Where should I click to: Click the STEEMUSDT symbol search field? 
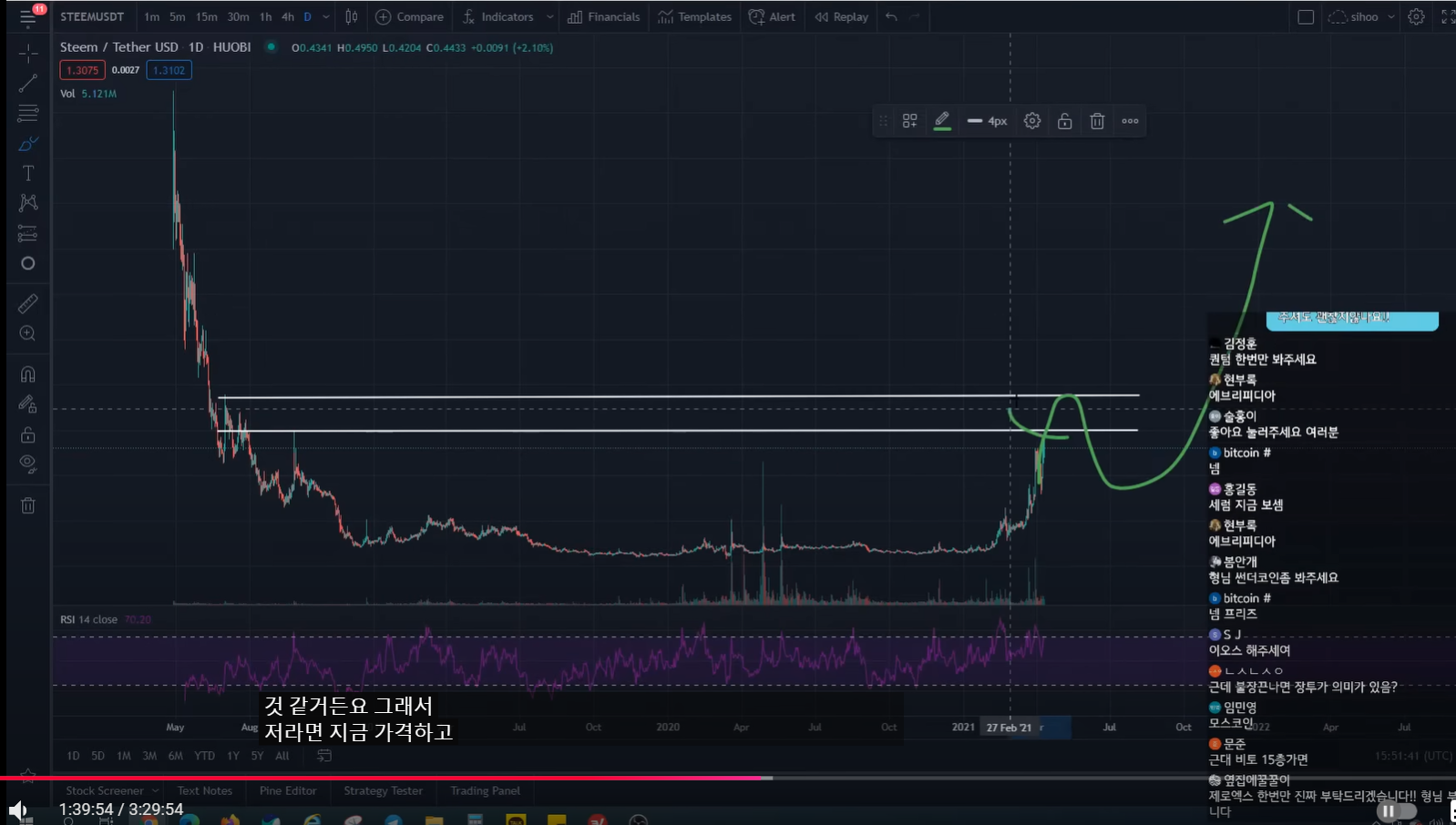(x=92, y=16)
